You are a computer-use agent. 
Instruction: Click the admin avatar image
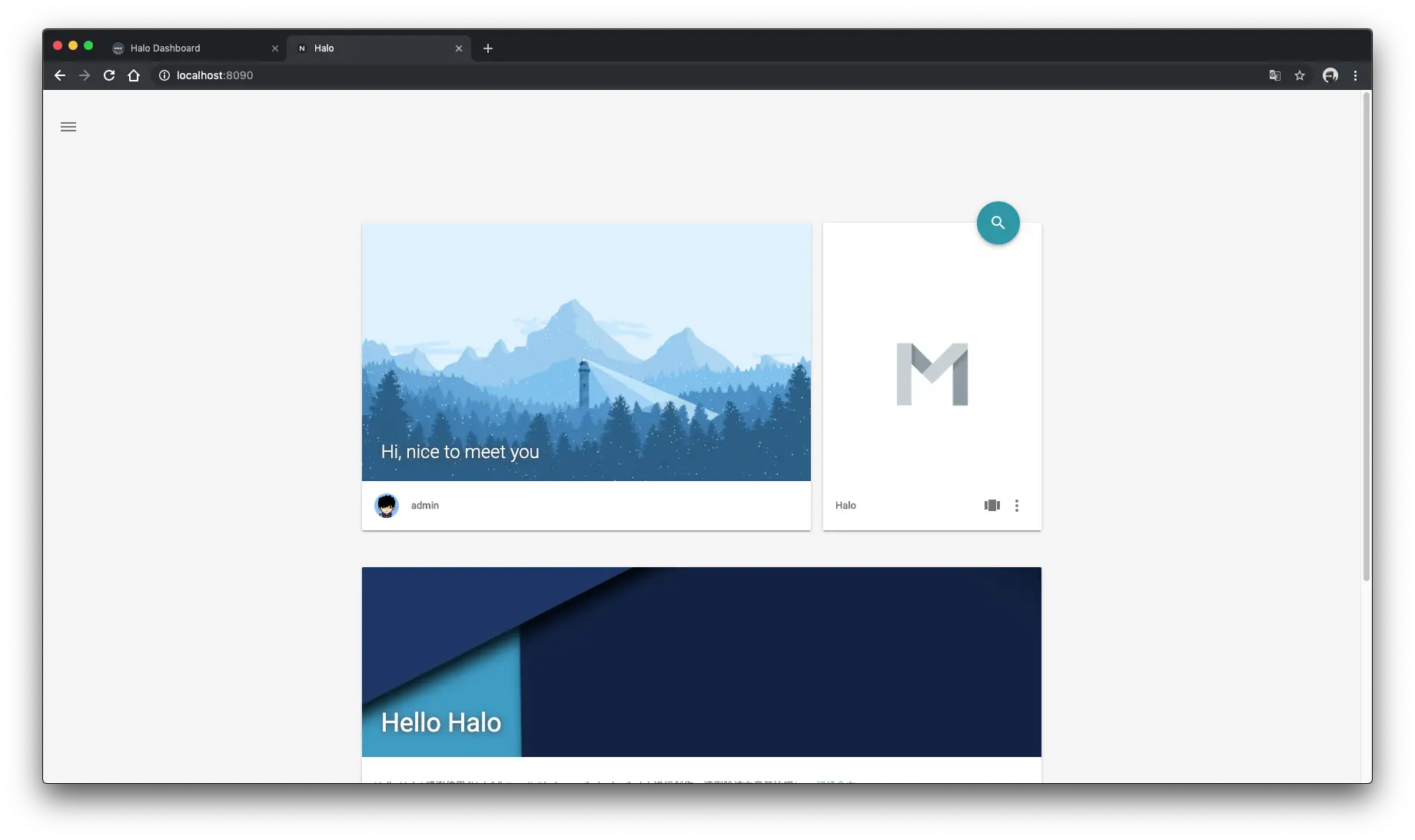click(387, 506)
